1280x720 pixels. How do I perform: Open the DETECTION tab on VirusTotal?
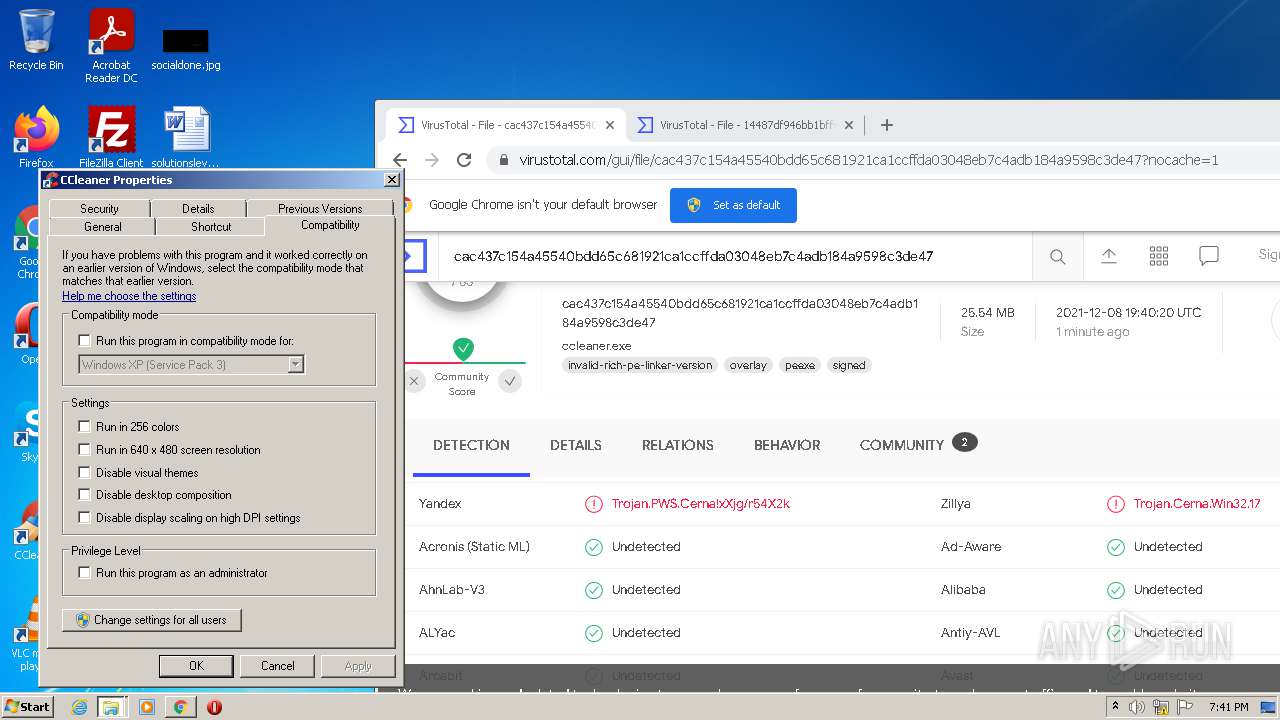click(471, 445)
